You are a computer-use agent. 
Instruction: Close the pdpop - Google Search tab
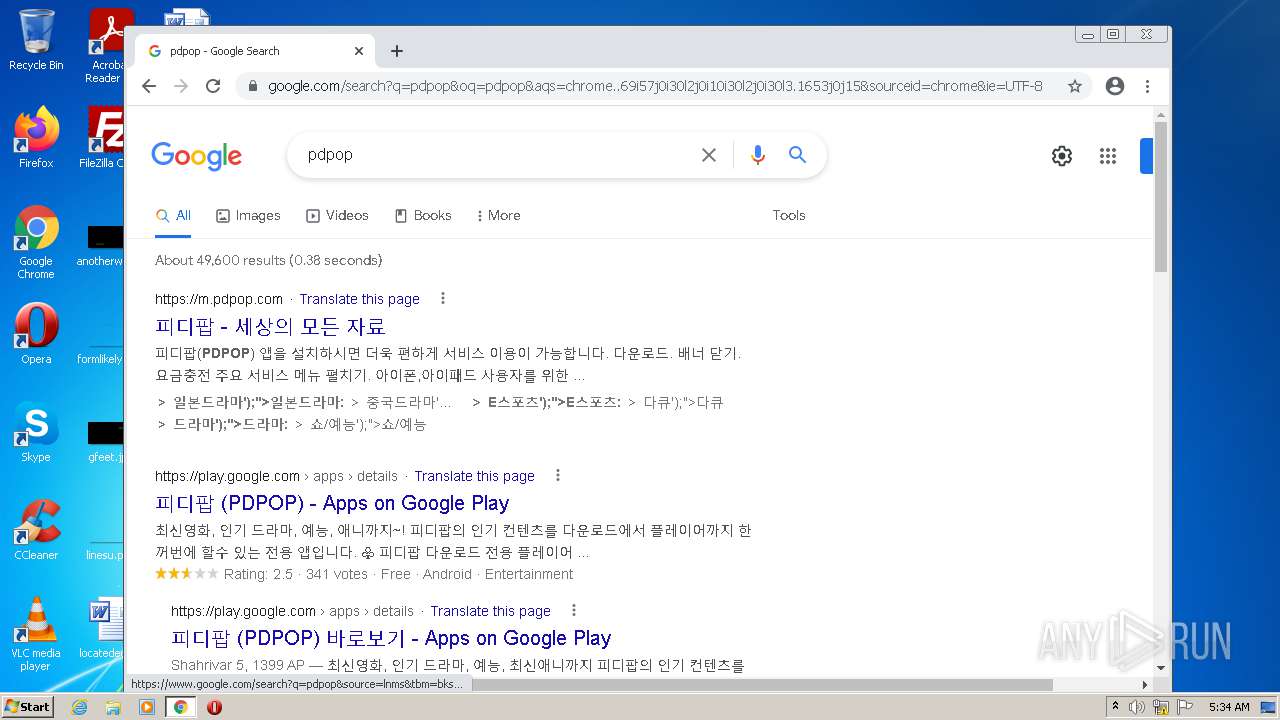tap(359, 51)
